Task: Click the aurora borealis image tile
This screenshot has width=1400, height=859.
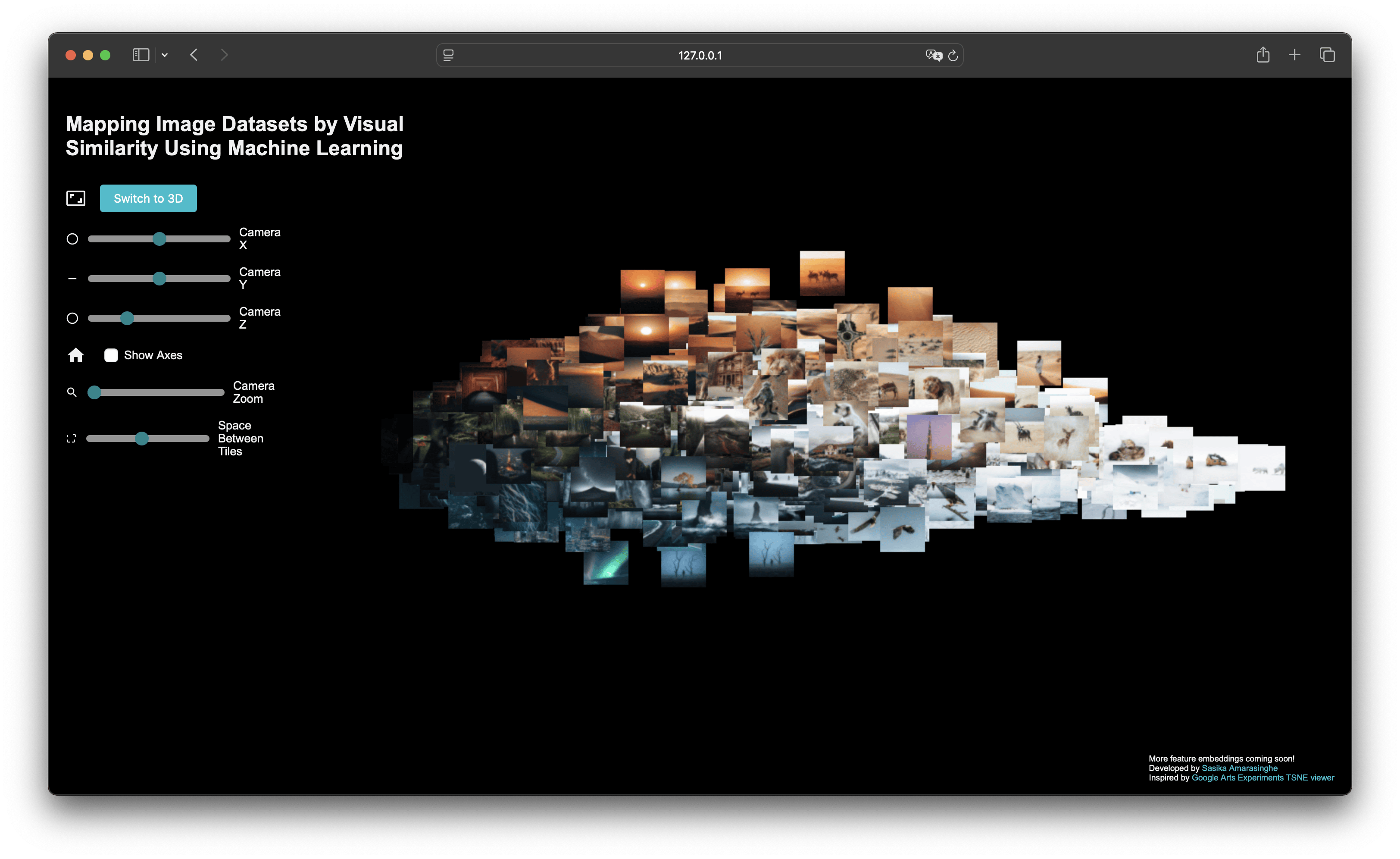Action: click(606, 562)
